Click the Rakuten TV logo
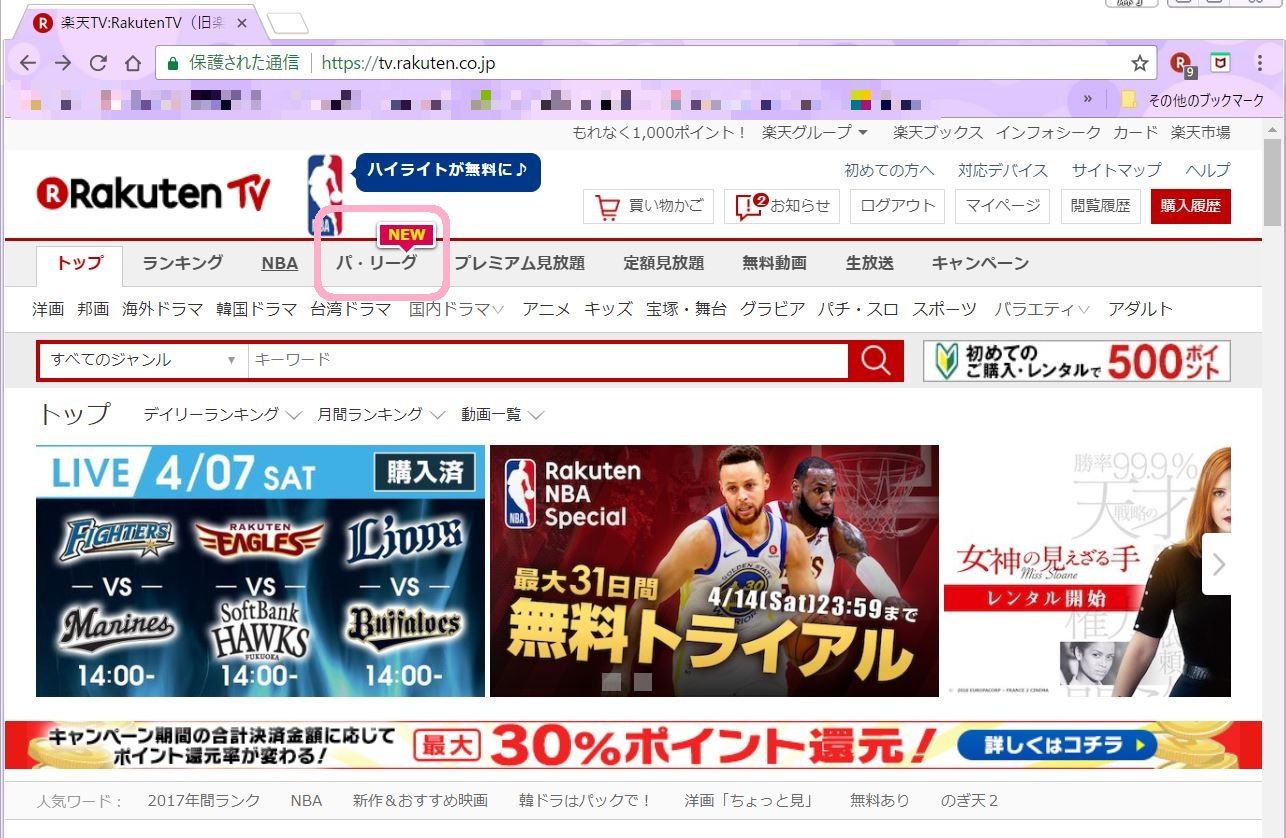Screen dimensions: 1286x838 click(153, 194)
